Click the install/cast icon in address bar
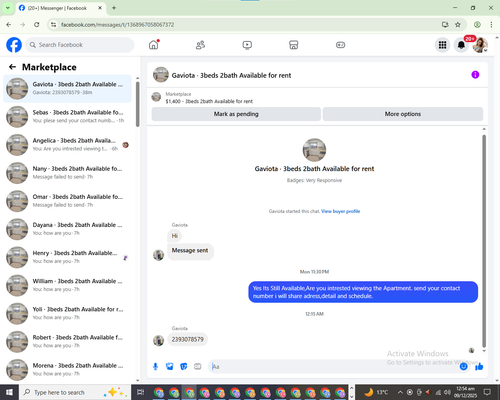The width and height of the screenshot is (500, 400). point(445,24)
